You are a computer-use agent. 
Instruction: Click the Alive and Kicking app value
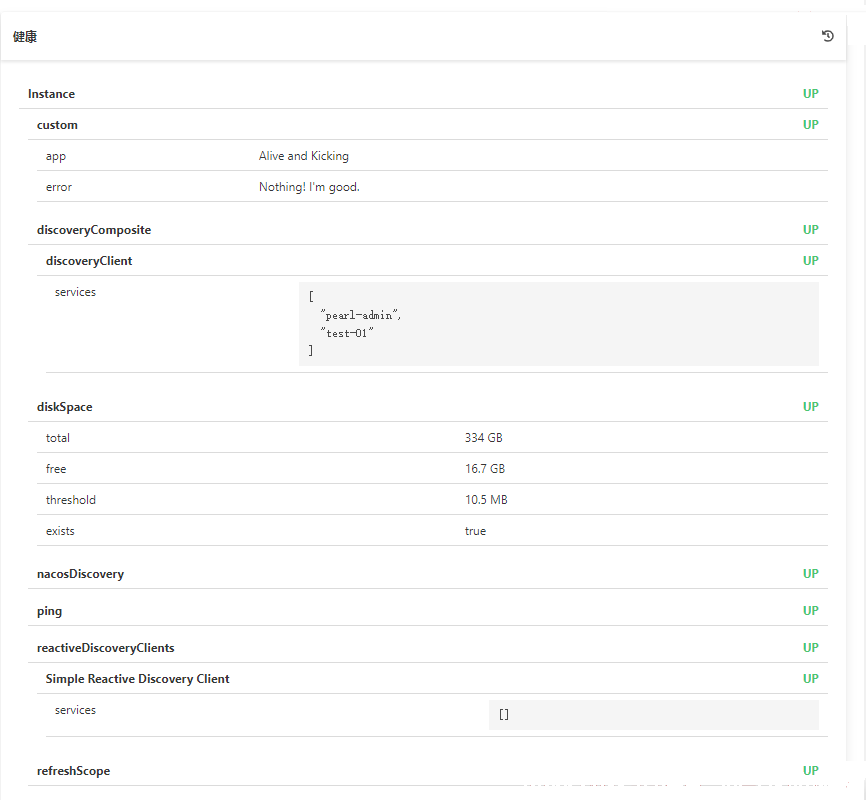click(304, 156)
